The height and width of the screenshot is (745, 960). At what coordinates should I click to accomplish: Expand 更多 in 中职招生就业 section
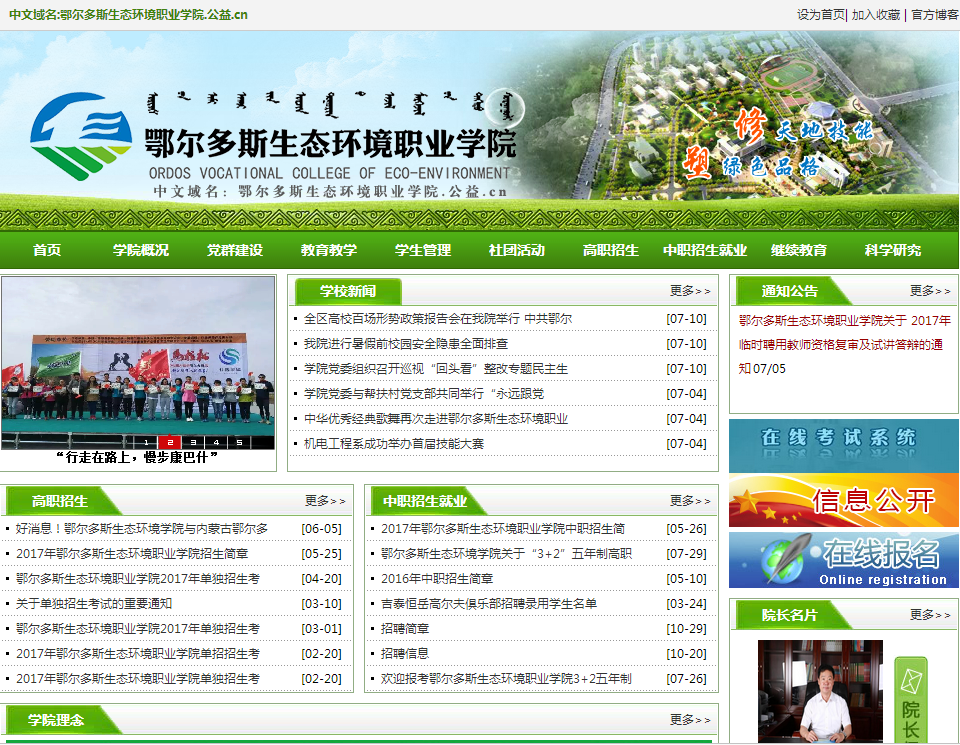690,501
